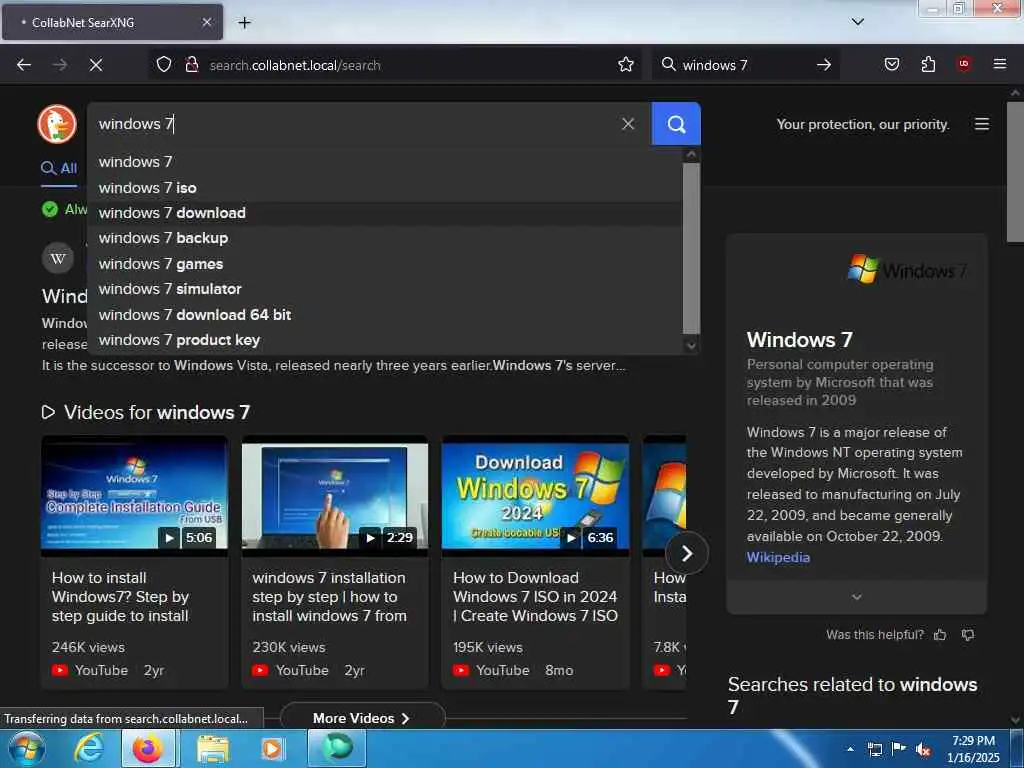The height and width of the screenshot is (768, 1024).
Task: Click the search bar go arrow
Action: [824, 64]
